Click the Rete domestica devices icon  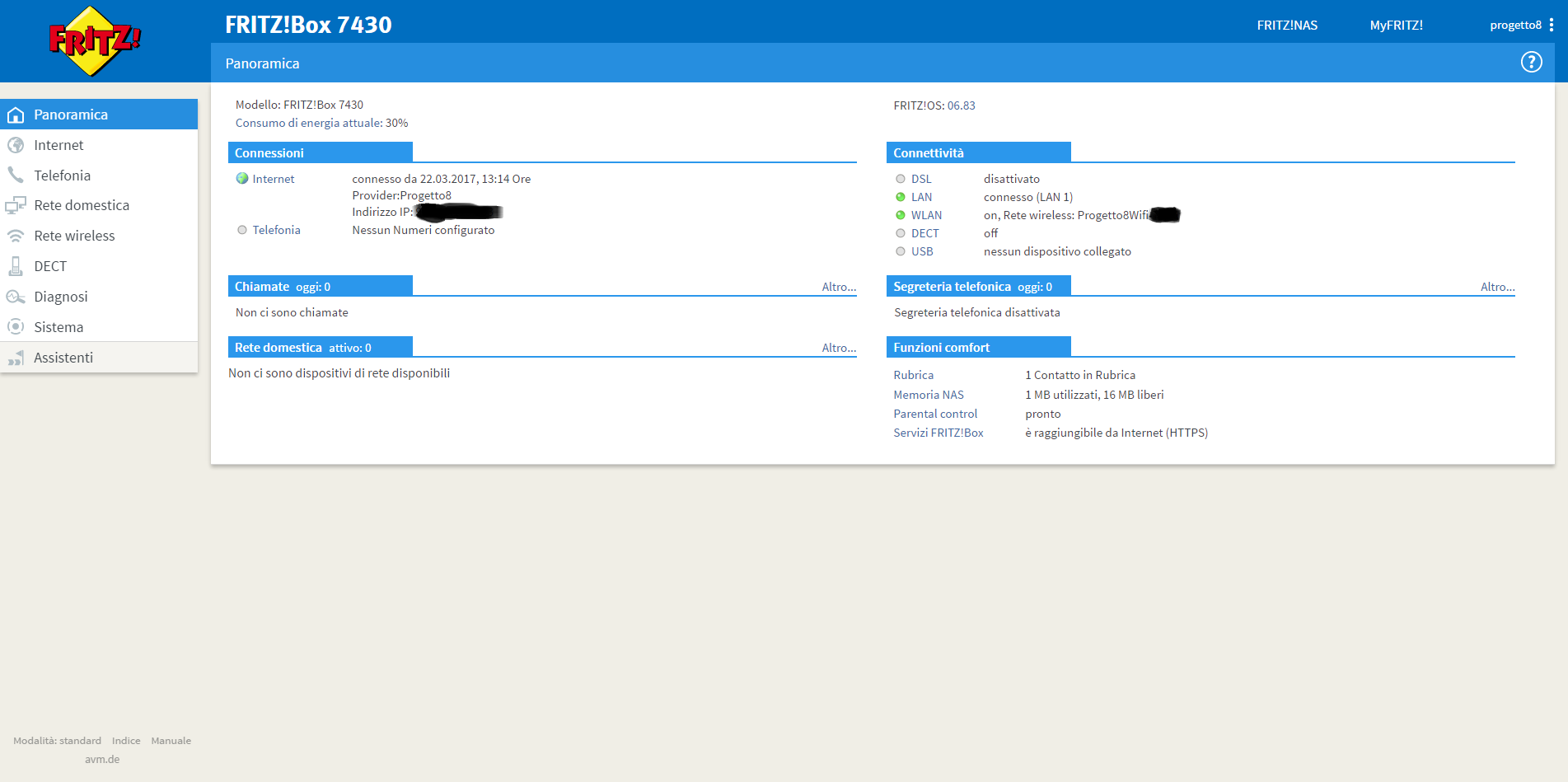click(x=16, y=205)
